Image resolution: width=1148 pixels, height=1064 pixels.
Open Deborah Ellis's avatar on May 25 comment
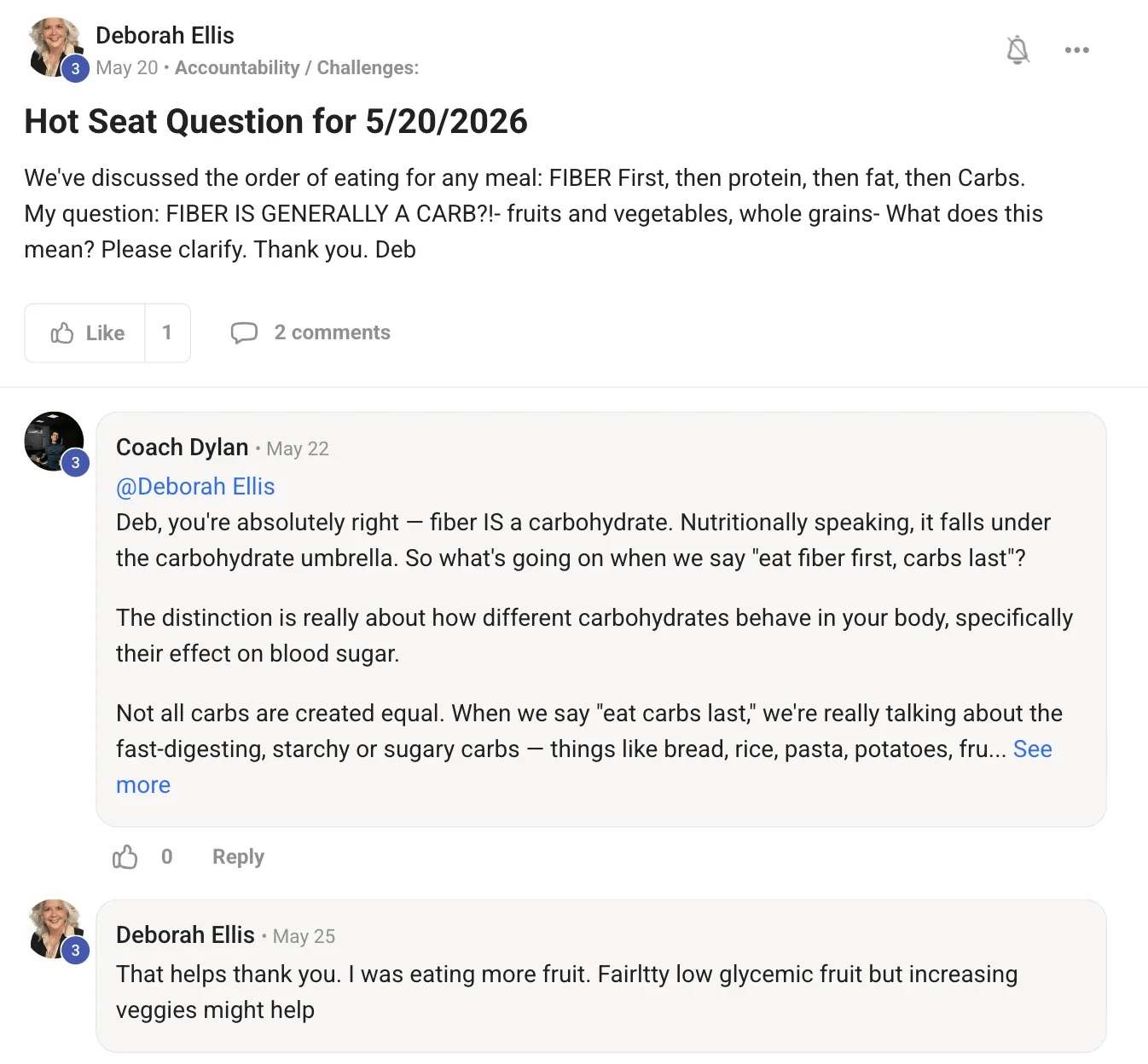pyautogui.click(x=55, y=929)
